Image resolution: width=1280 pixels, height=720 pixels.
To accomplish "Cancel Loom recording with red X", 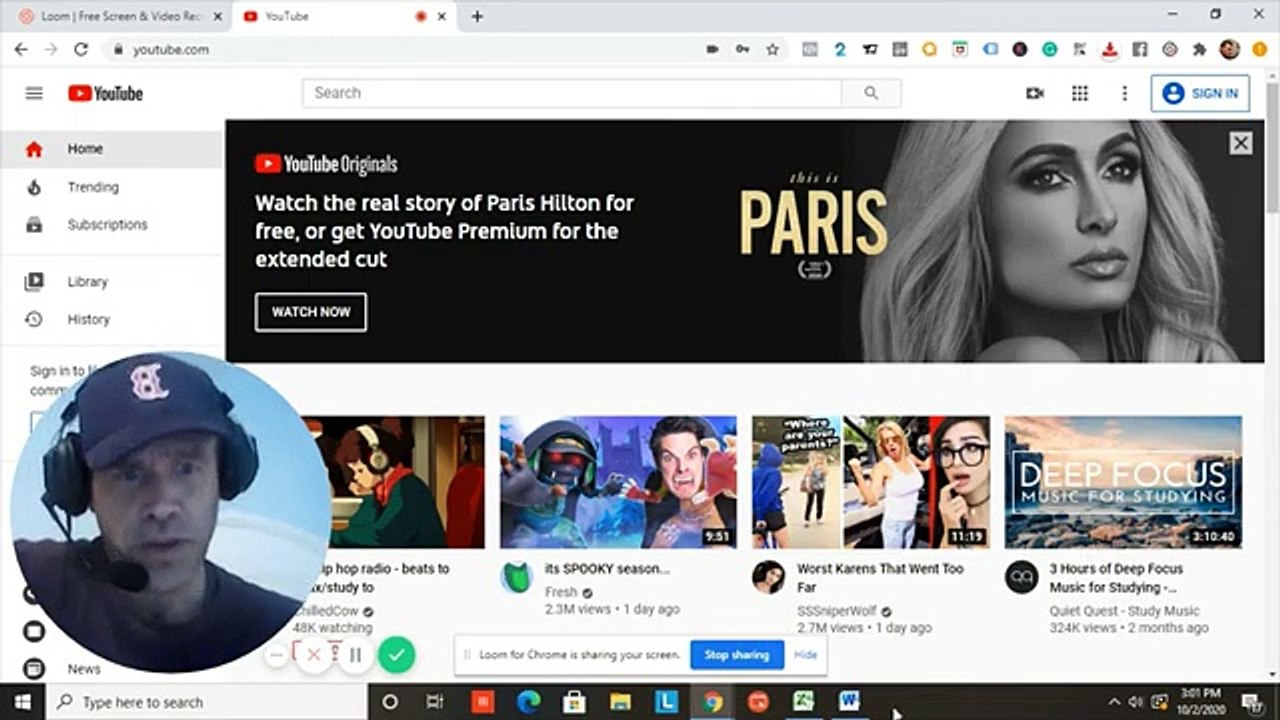I will pos(313,655).
